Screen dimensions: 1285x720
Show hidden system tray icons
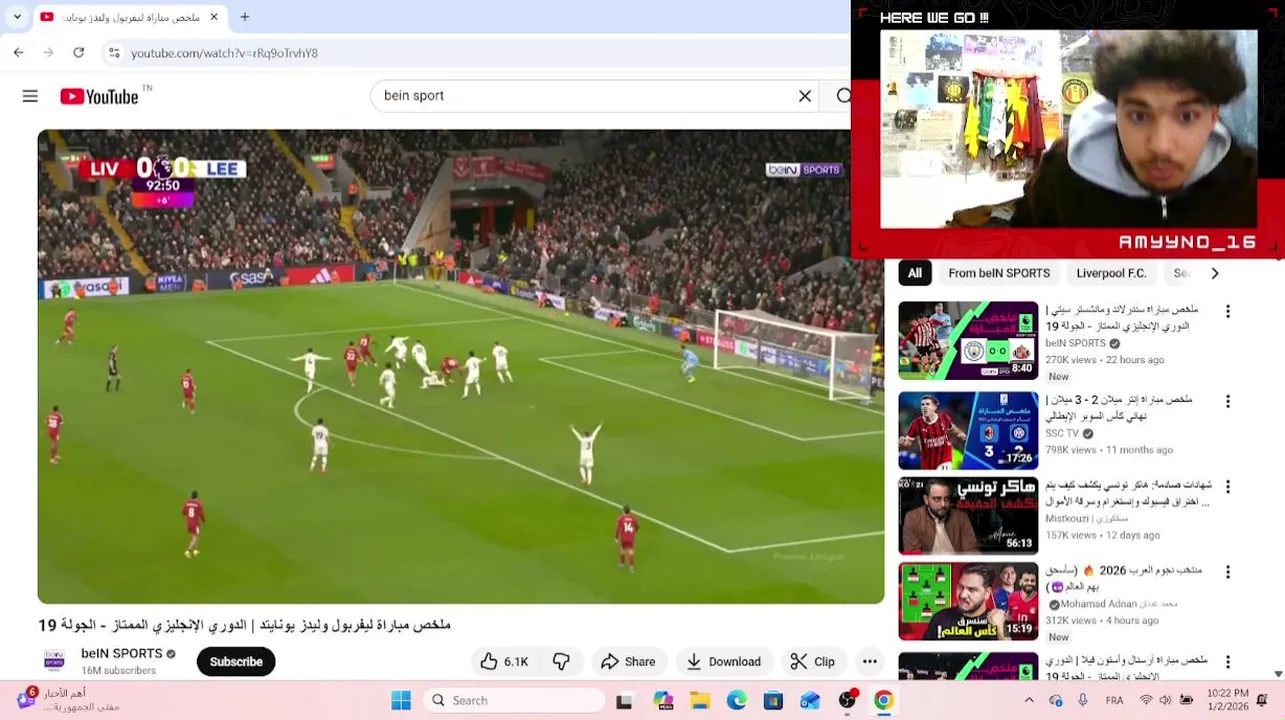(1028, 700)
